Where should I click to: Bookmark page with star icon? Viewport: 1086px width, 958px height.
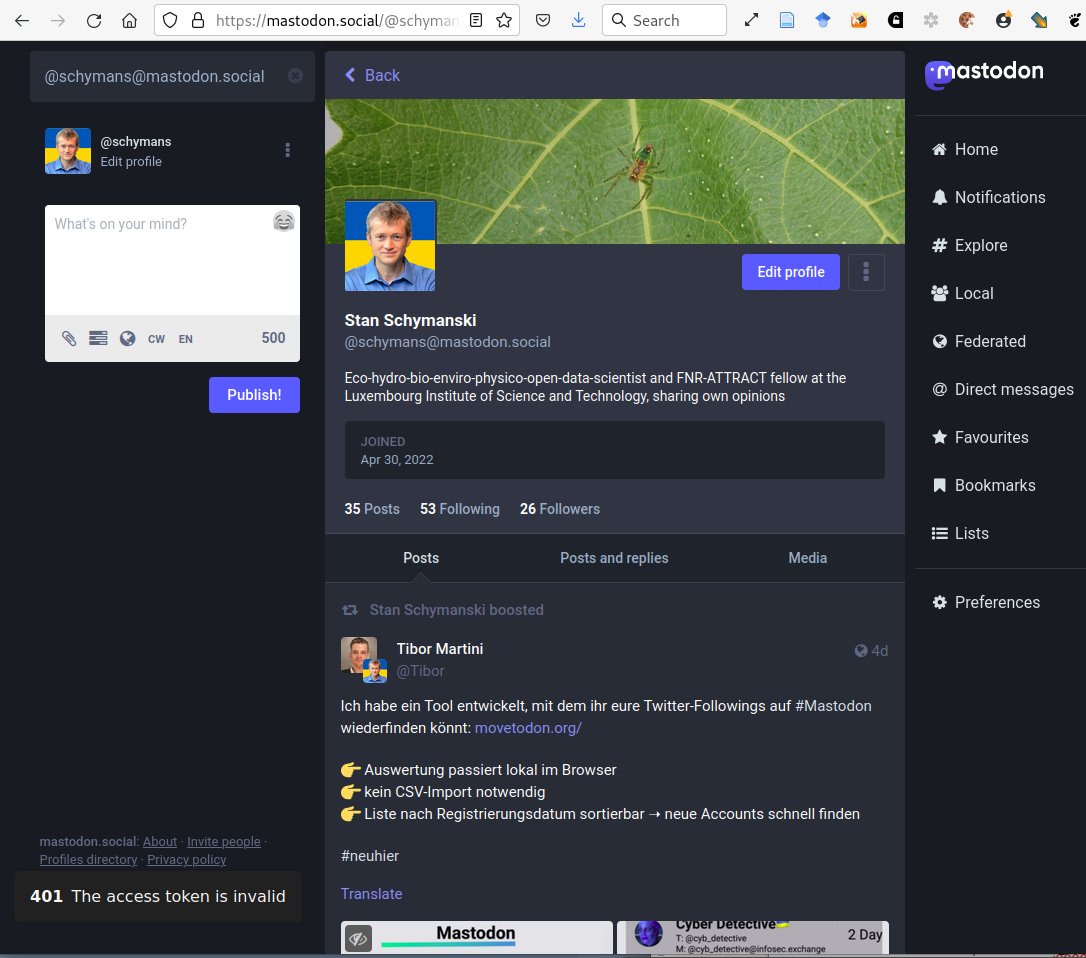tap(504, 21)
